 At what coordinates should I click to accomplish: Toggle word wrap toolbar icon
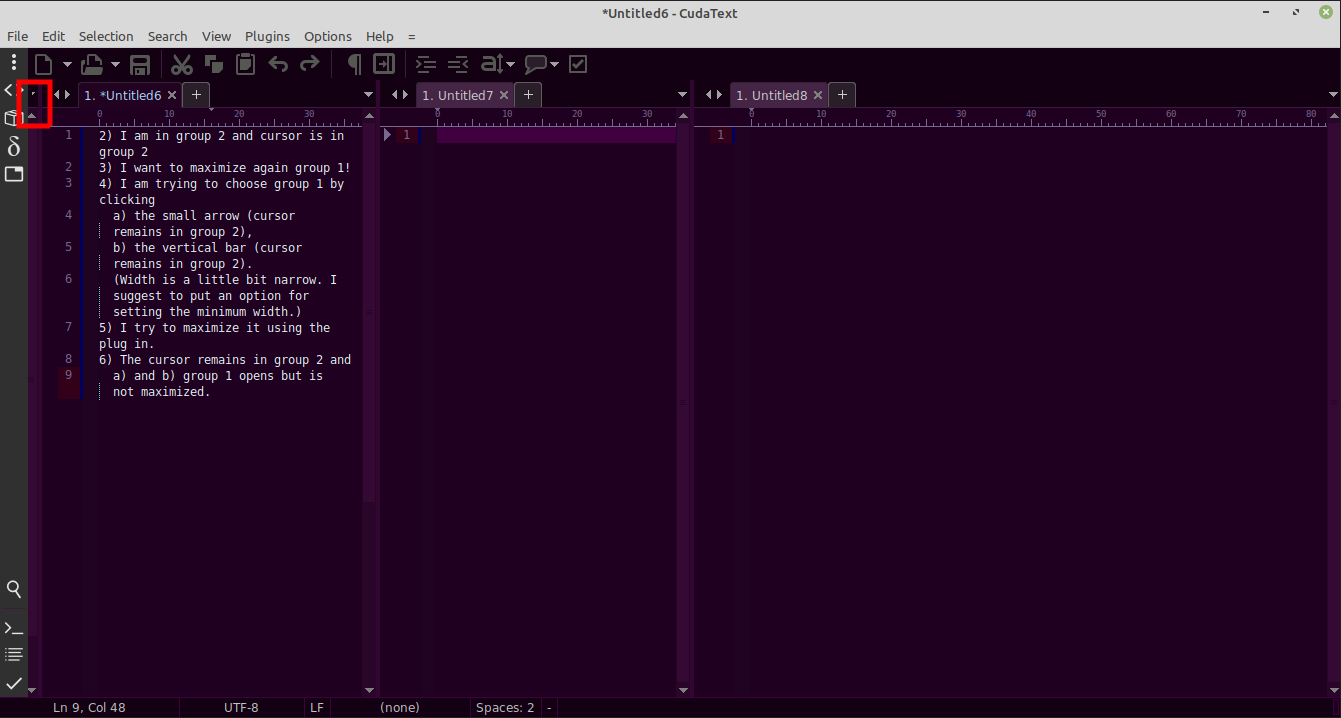click(x=384, y=64)
